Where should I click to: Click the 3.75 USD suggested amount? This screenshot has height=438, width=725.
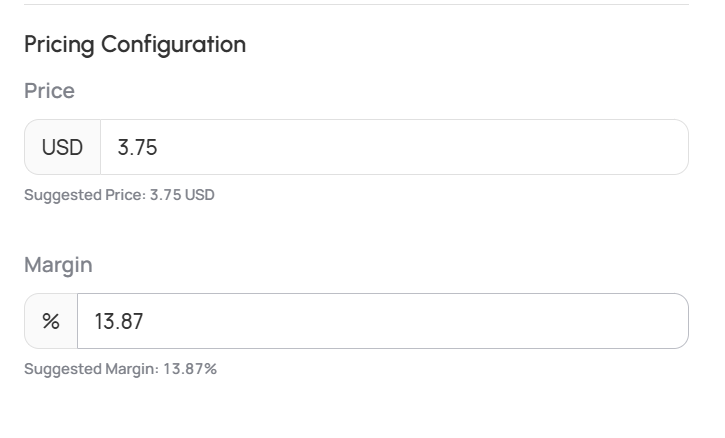(x=182, y=195)
